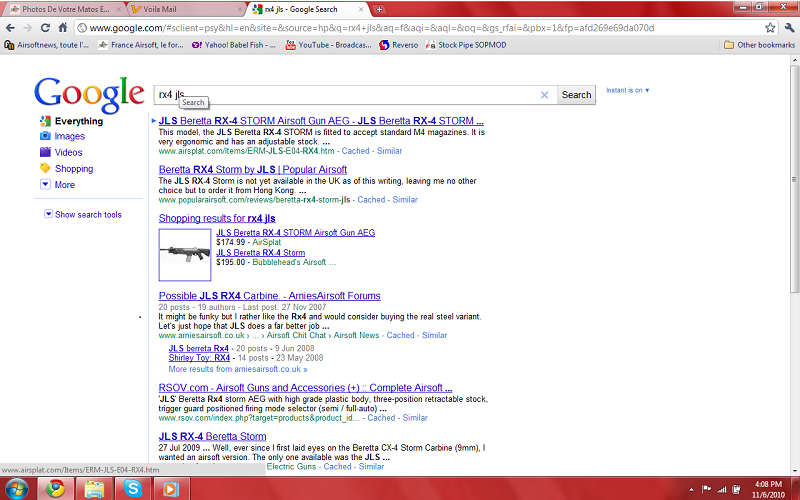Show hidden system tray icons
This screenshot has height=500, width=800.
(691, 489)
